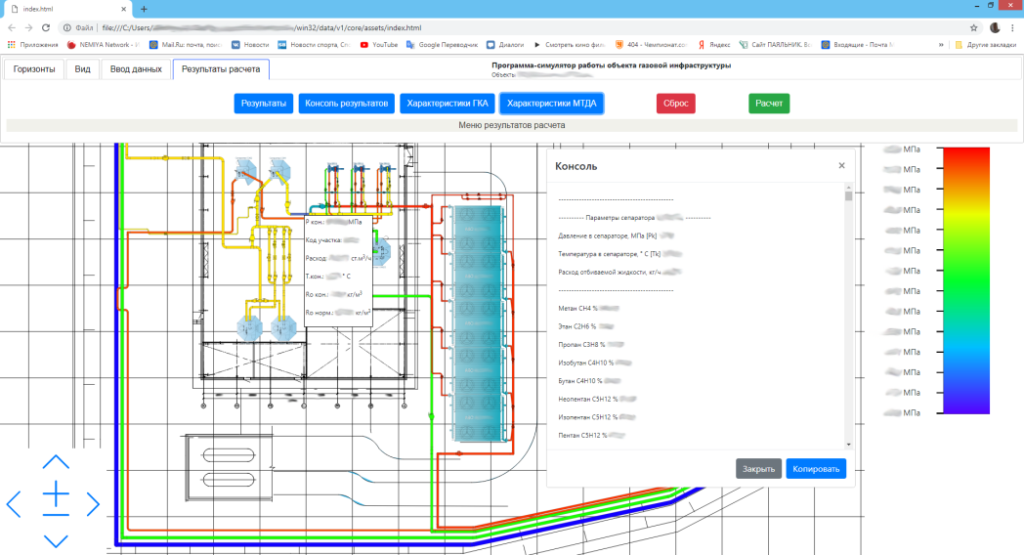Click the plus/minus zoom icon in navigation pad
Image resolution: width=1024 pixels, height=555 pixels.
click(x=56, y=499)
